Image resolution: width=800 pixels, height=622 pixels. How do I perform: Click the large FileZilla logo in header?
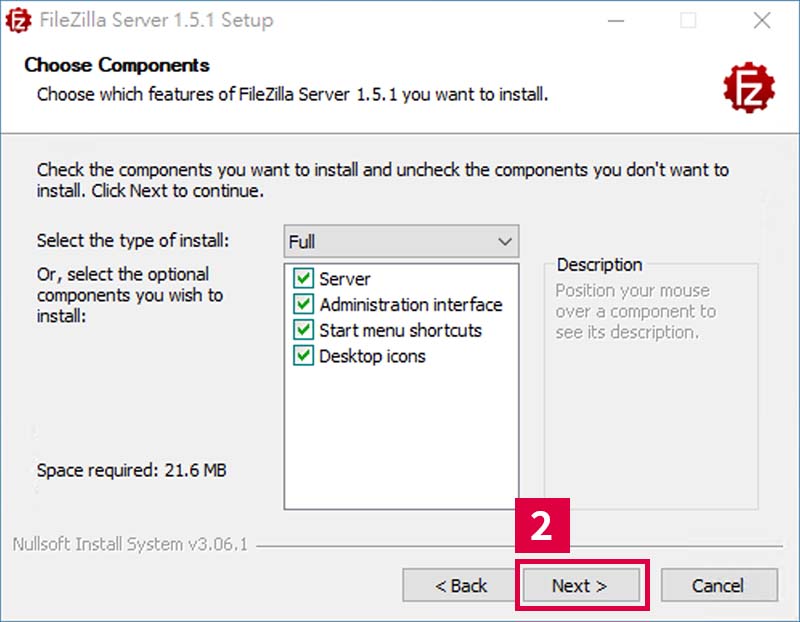pyautogui.click(x=748, y=88)
